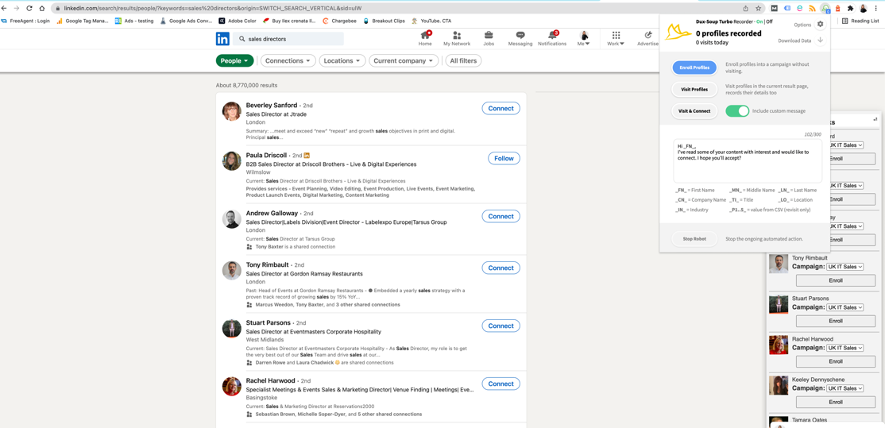Open the Reading List icon

[845, 21]
